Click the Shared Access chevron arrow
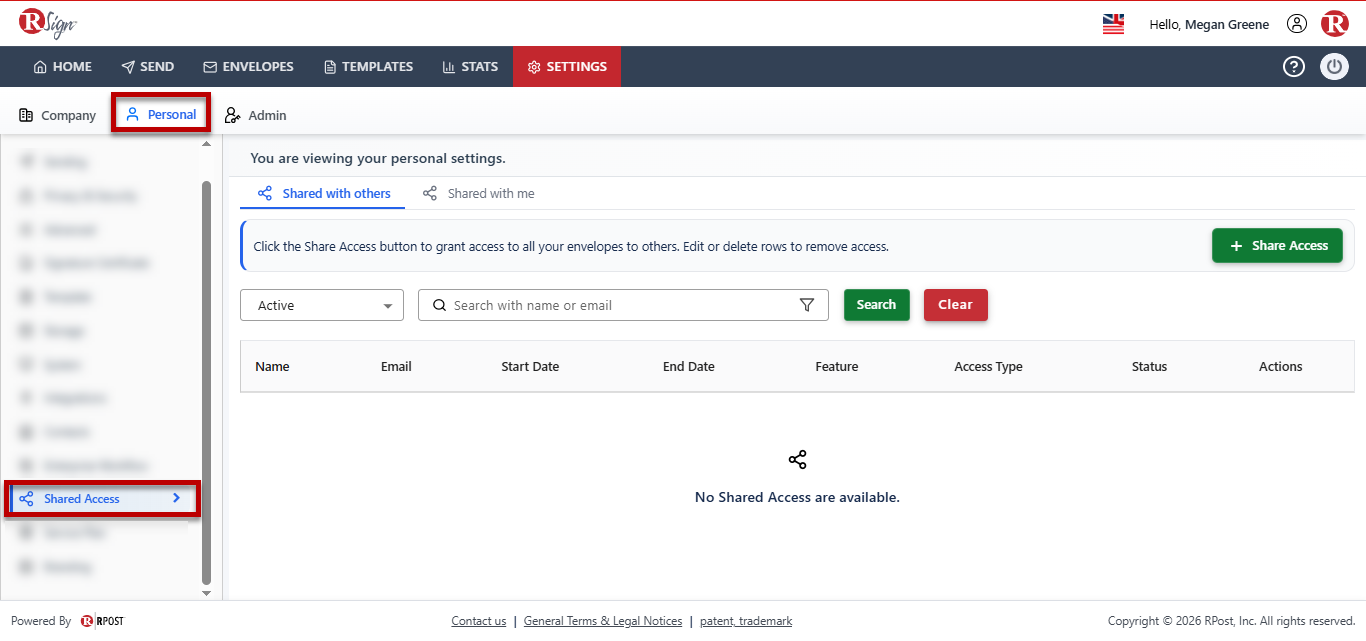This screenshot has height=641, width=1366. 176,498
